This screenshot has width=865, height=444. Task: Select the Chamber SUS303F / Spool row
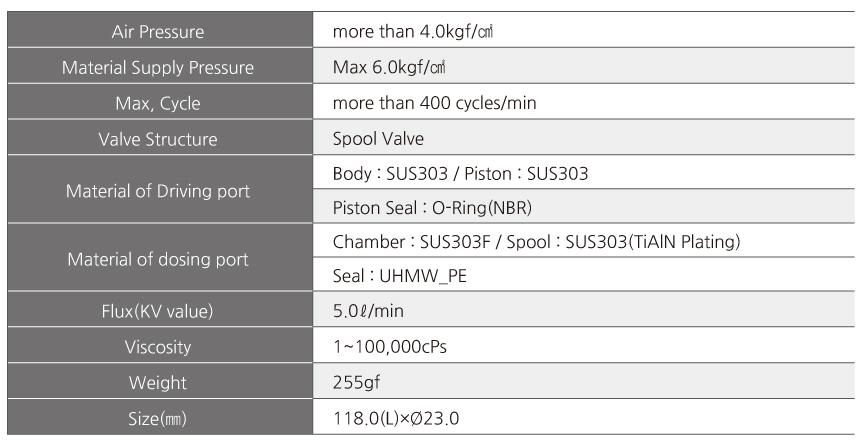584,240
